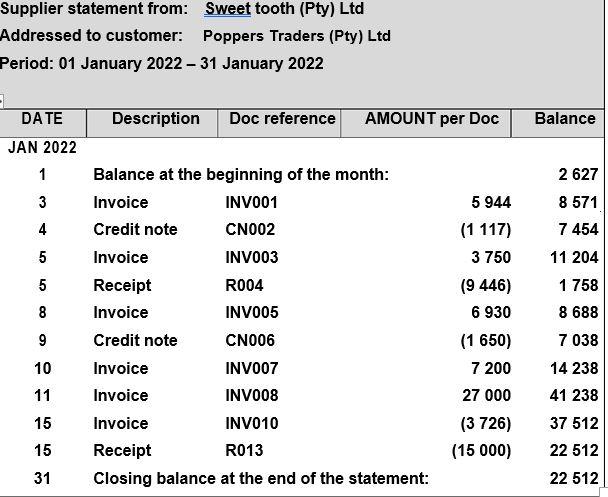The width and height of the screenshot is (608, 497).
Task: Select the underlined word Sweet in supplier name
Action: tap(228, 9)
